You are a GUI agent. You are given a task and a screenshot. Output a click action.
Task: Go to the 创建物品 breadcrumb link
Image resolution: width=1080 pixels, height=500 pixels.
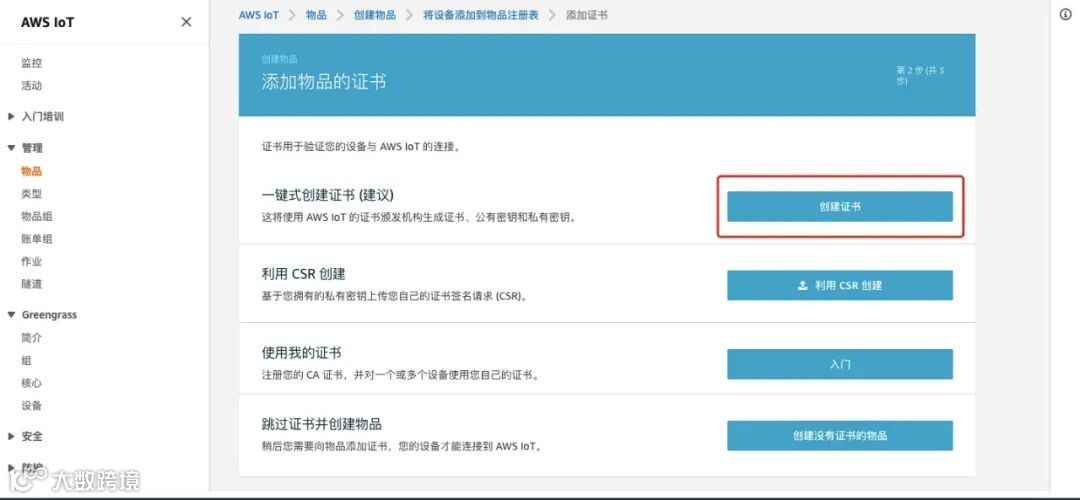[x=375, y=14]
